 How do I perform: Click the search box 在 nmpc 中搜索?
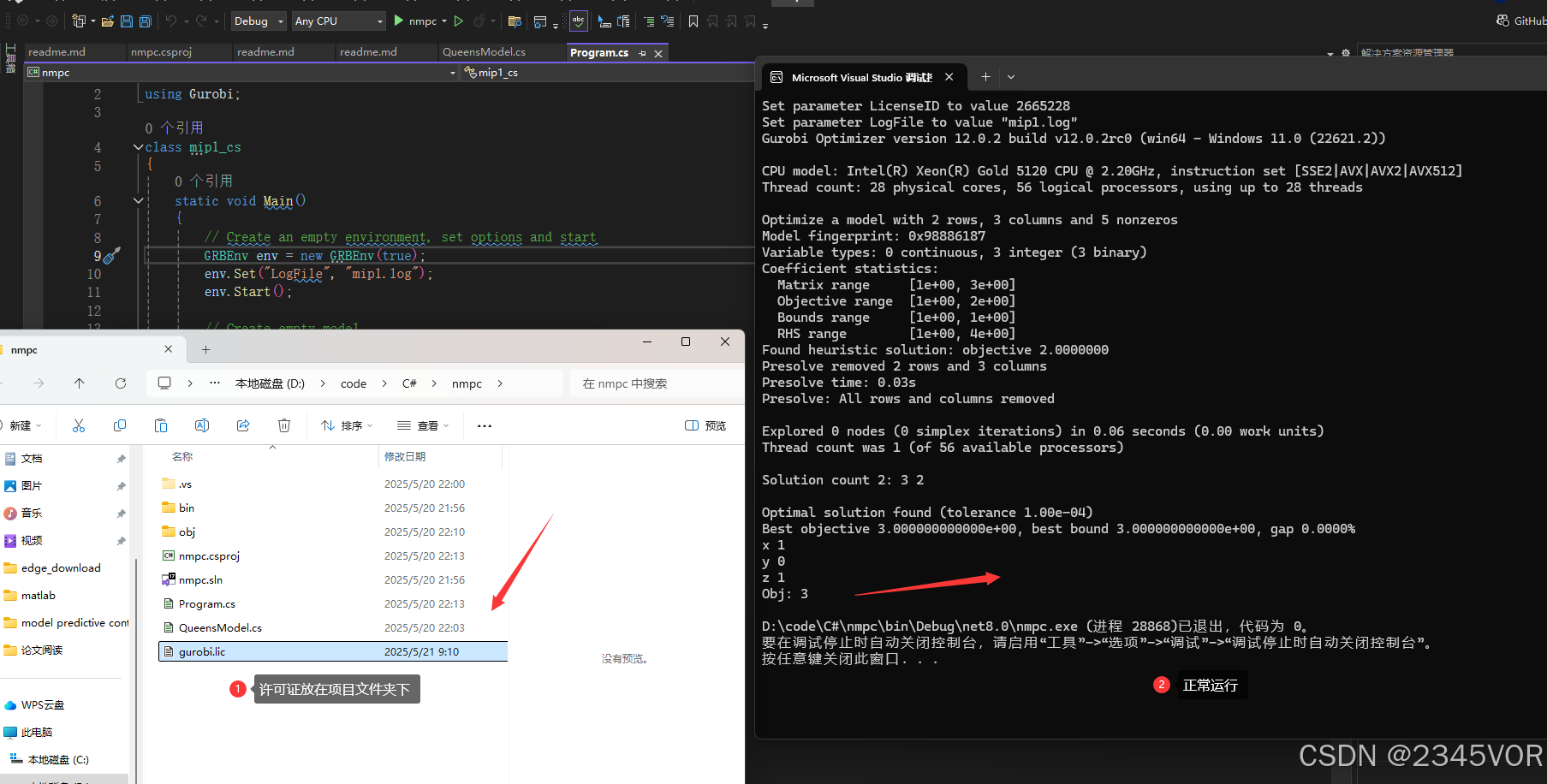(656, 383)
